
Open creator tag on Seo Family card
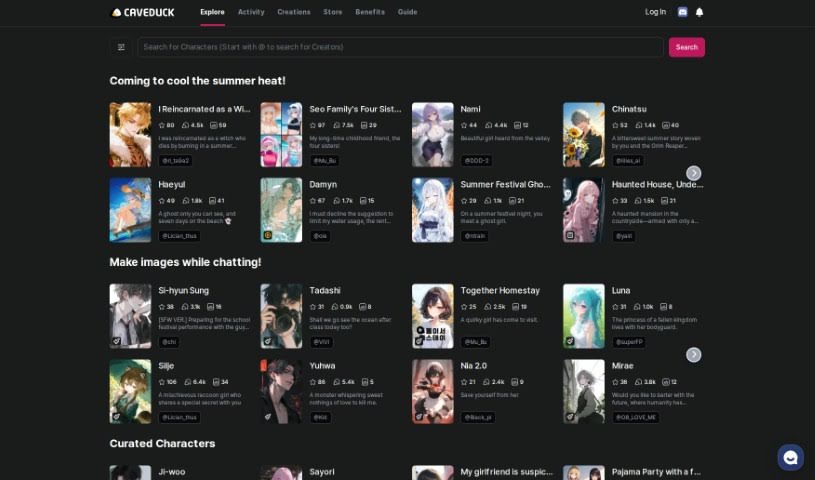click(325, 161)
